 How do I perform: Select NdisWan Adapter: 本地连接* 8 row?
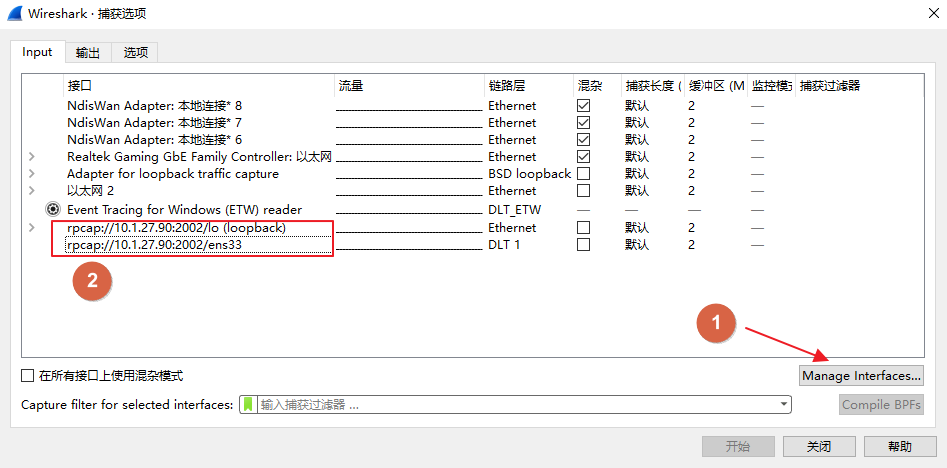coord(155,106)
